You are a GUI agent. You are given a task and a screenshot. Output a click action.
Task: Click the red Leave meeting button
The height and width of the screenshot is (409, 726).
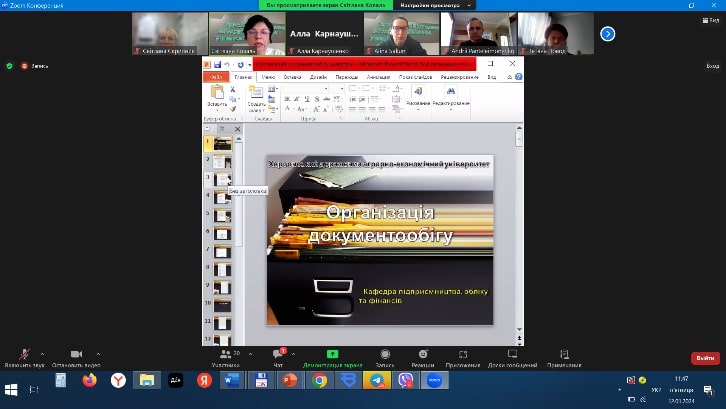pos(705,358)
